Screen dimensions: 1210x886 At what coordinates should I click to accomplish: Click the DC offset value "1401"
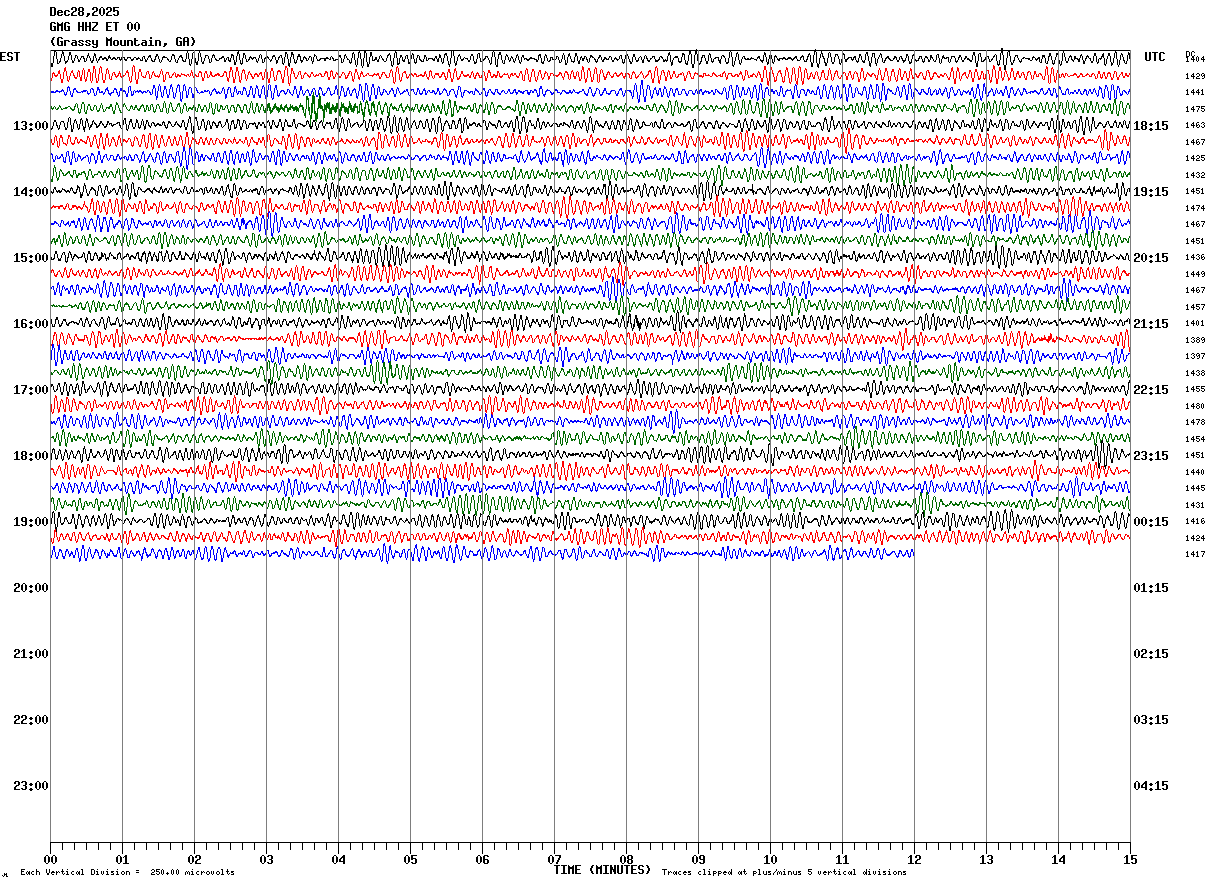click(x=1195, y=323)
